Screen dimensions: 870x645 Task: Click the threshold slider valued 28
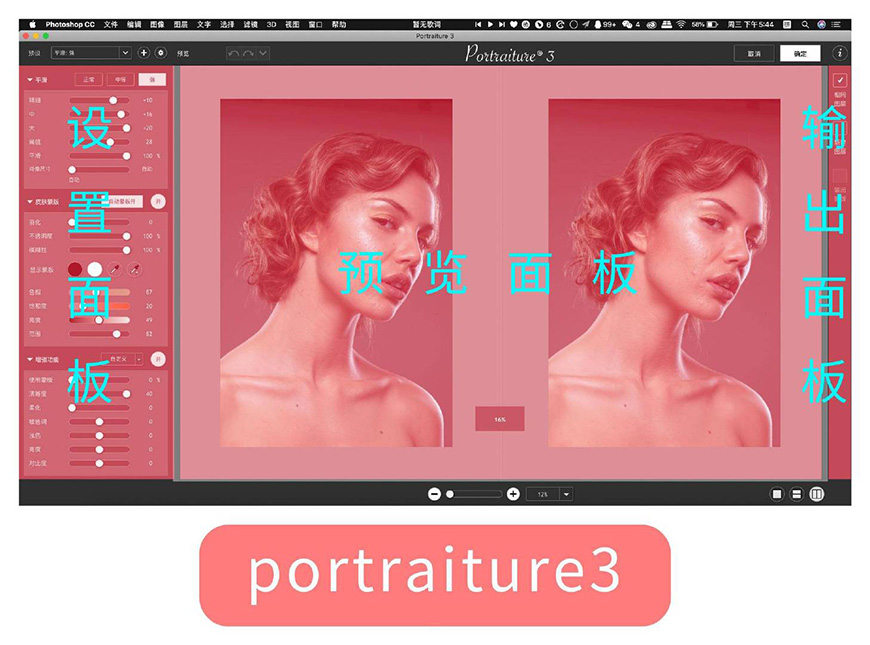(x=99, y=142)
